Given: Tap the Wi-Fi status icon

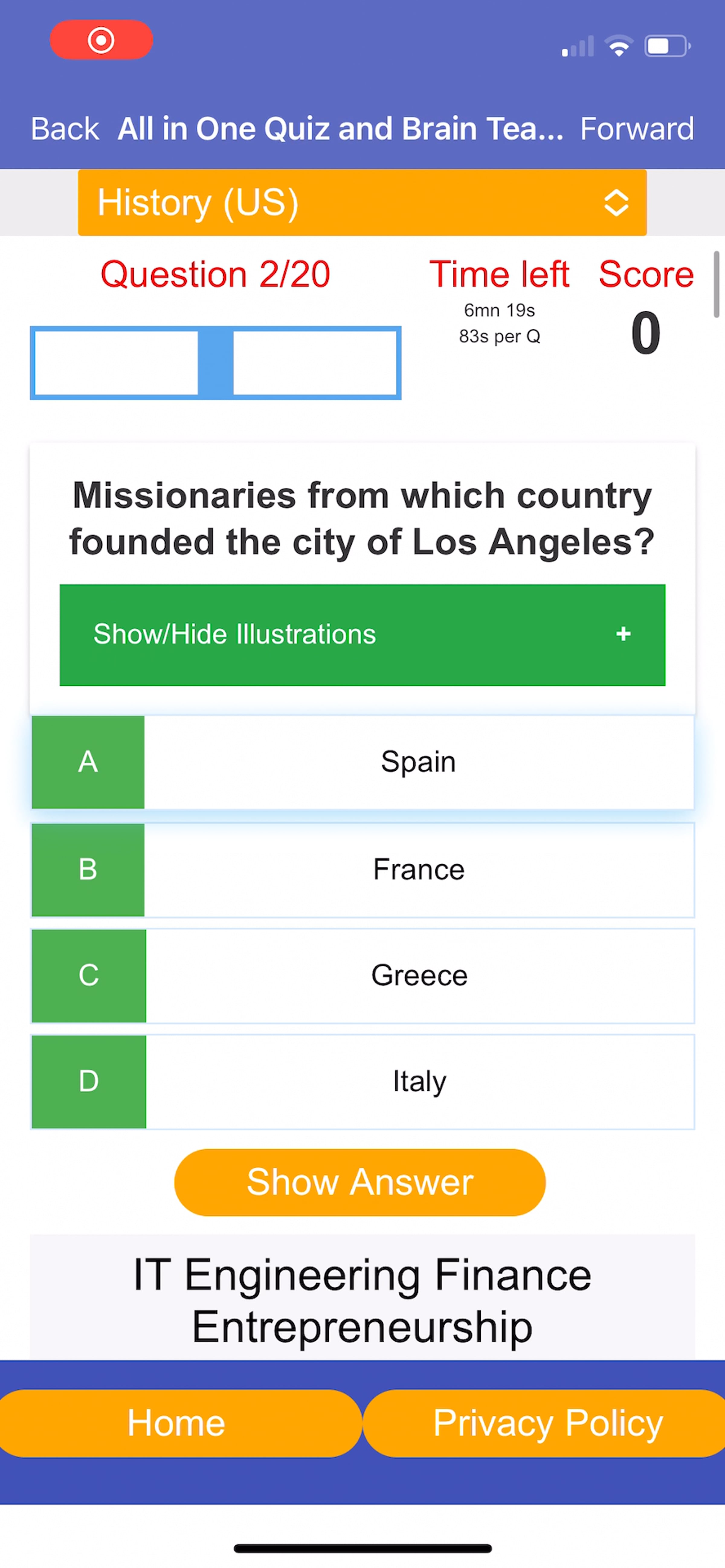Looking at the screenshot, I should point(618,46).
